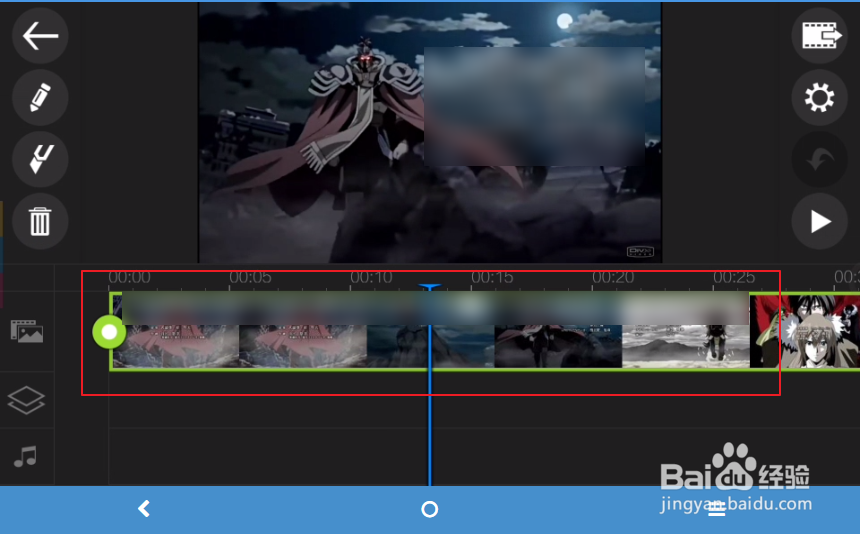Delete clip with trash can icon

40,221
